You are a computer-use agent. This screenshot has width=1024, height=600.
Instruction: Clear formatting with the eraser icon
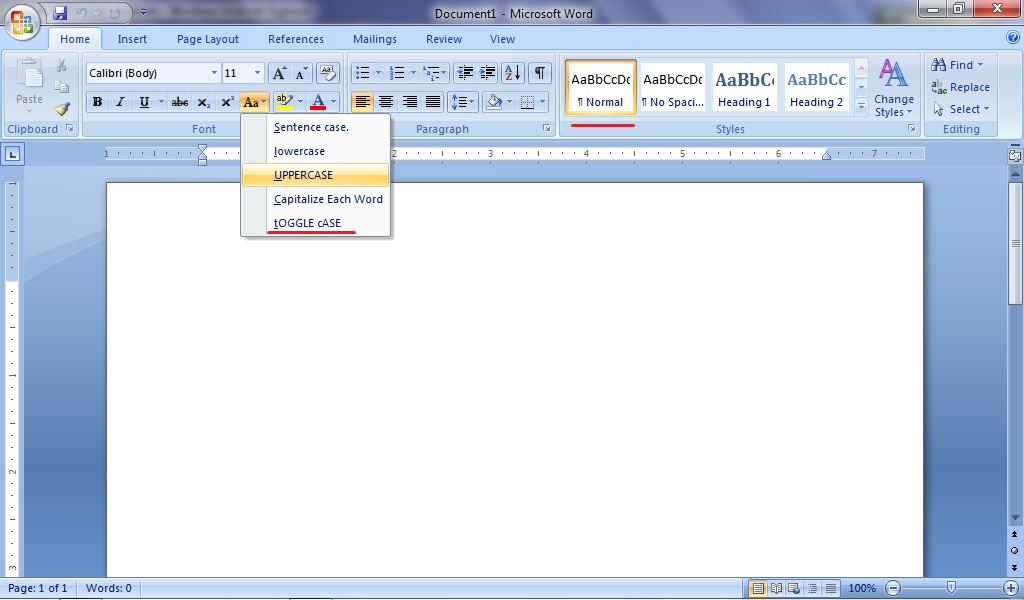tap(327, 73)
